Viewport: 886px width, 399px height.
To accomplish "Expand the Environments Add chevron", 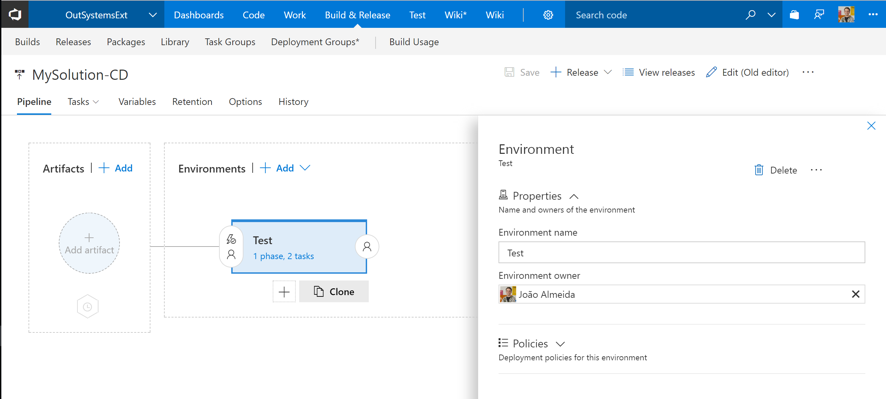I will coord(305,168).
